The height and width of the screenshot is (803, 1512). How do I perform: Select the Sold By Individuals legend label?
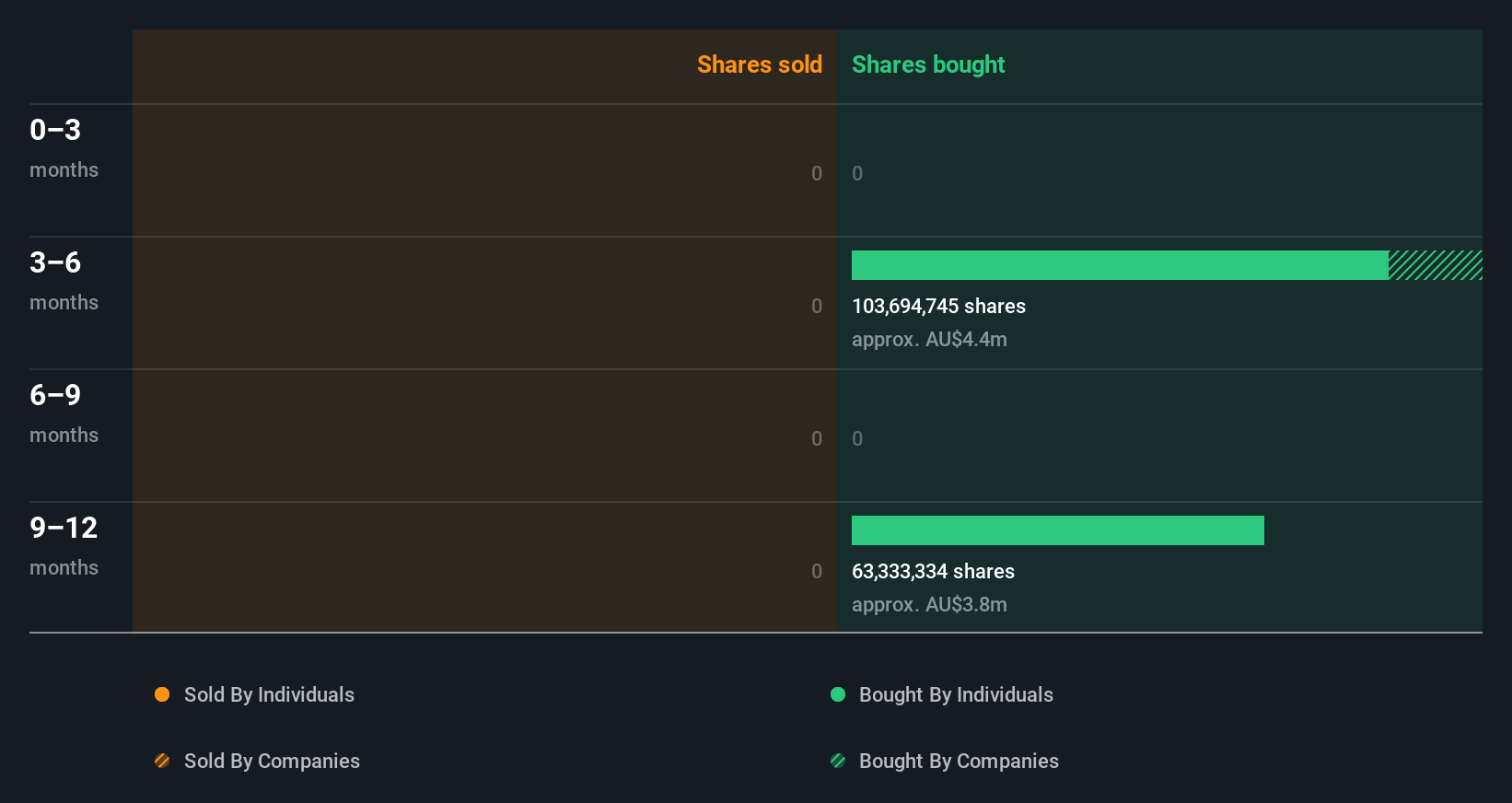tap(269, 694)
